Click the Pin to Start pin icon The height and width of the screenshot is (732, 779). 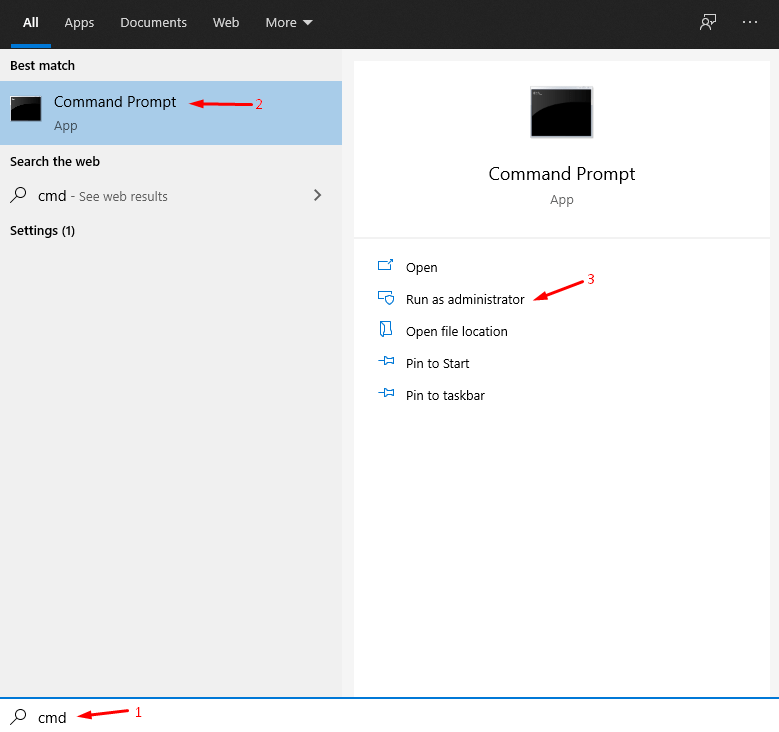click(x=386, y=362)
